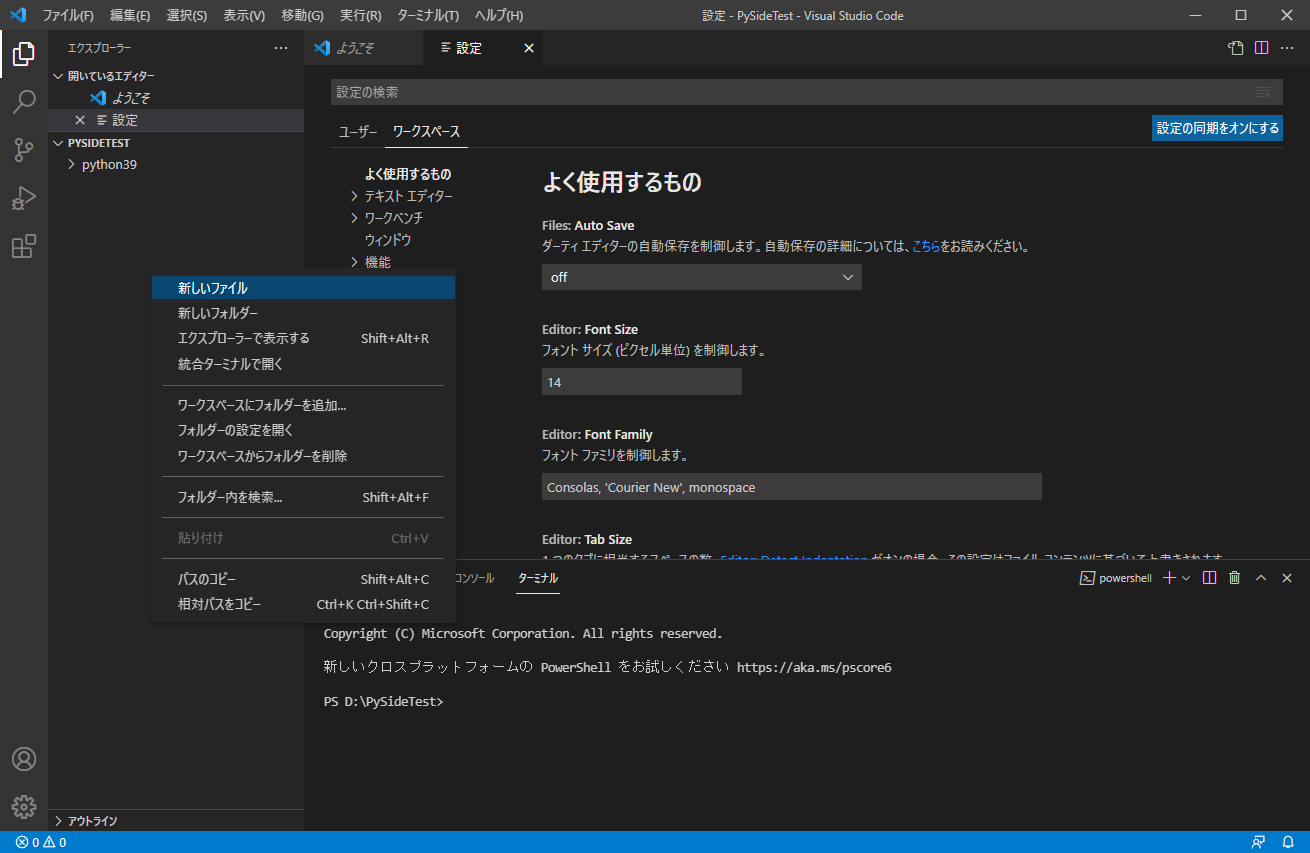Click the explorer panel more actions ellipsis
Screen dimensions: 1310x853
point(281,48)
